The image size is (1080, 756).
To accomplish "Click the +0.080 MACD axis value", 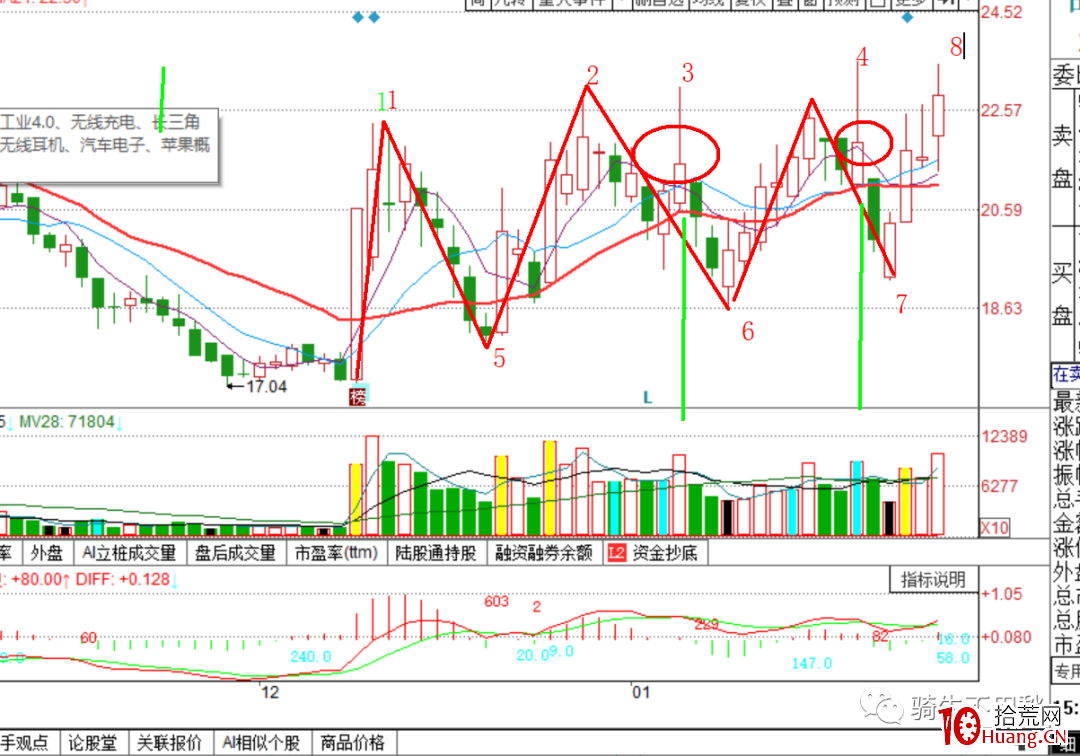I will point(1006,637).
